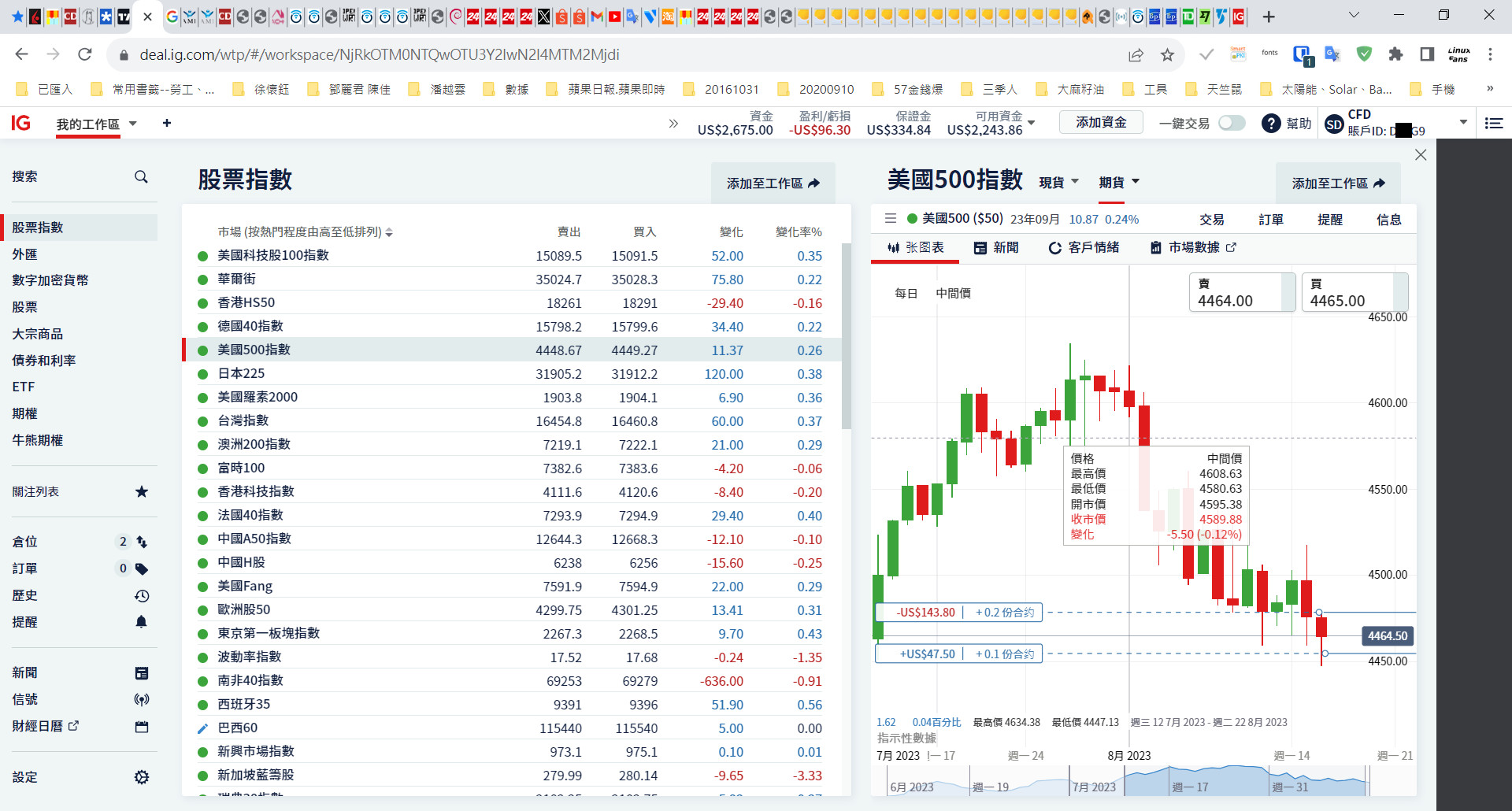The image size is (1512, 811).
Task: Click the index list vertical scrollbar
Action: tap(847, 336)
